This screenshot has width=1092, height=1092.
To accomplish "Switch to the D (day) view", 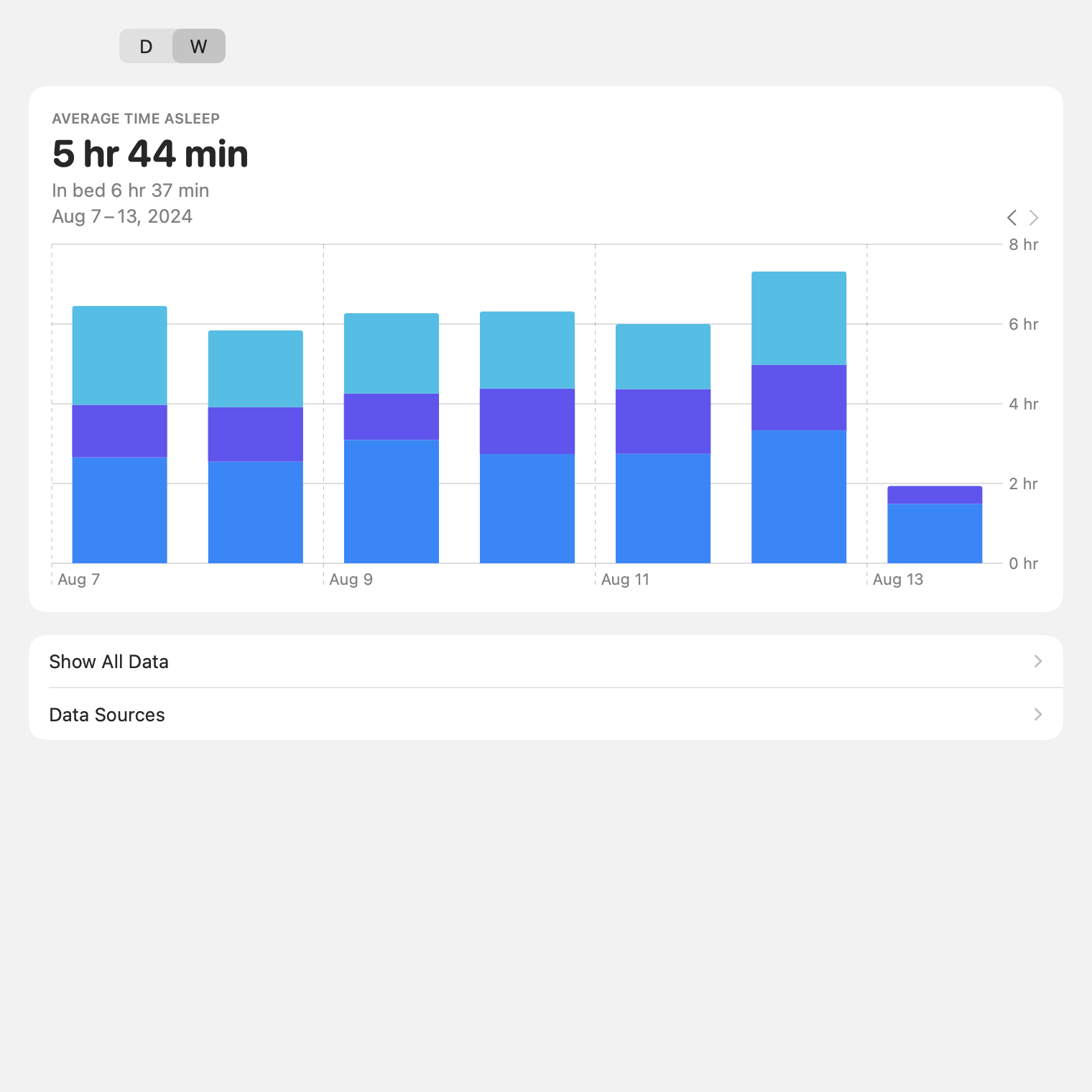I will pos(146,46).
